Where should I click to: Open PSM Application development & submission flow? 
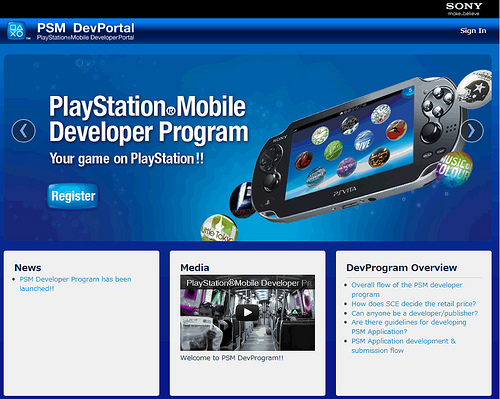[403, 345]
